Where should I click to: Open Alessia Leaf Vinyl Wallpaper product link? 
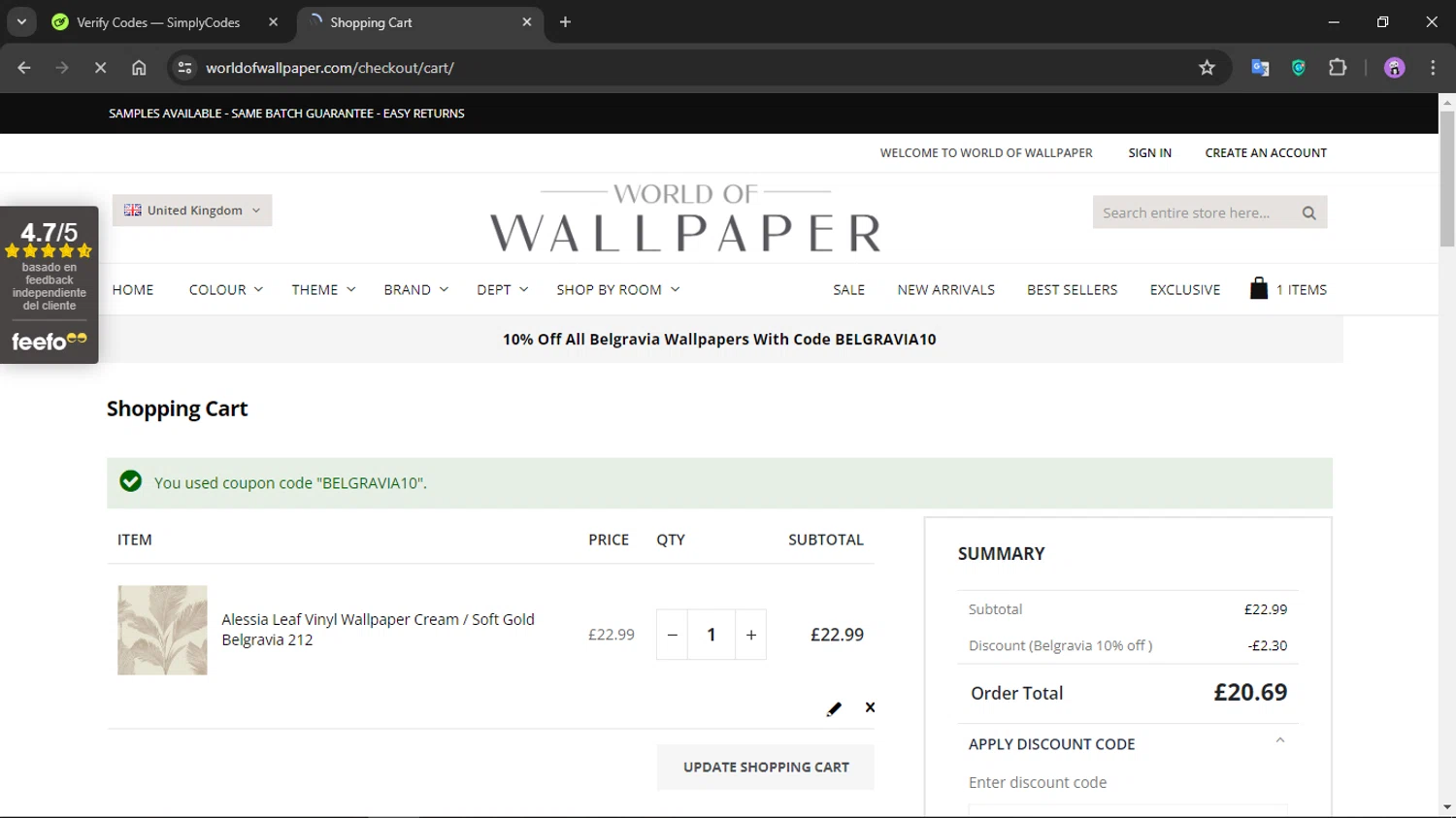[x=378, y=630]
